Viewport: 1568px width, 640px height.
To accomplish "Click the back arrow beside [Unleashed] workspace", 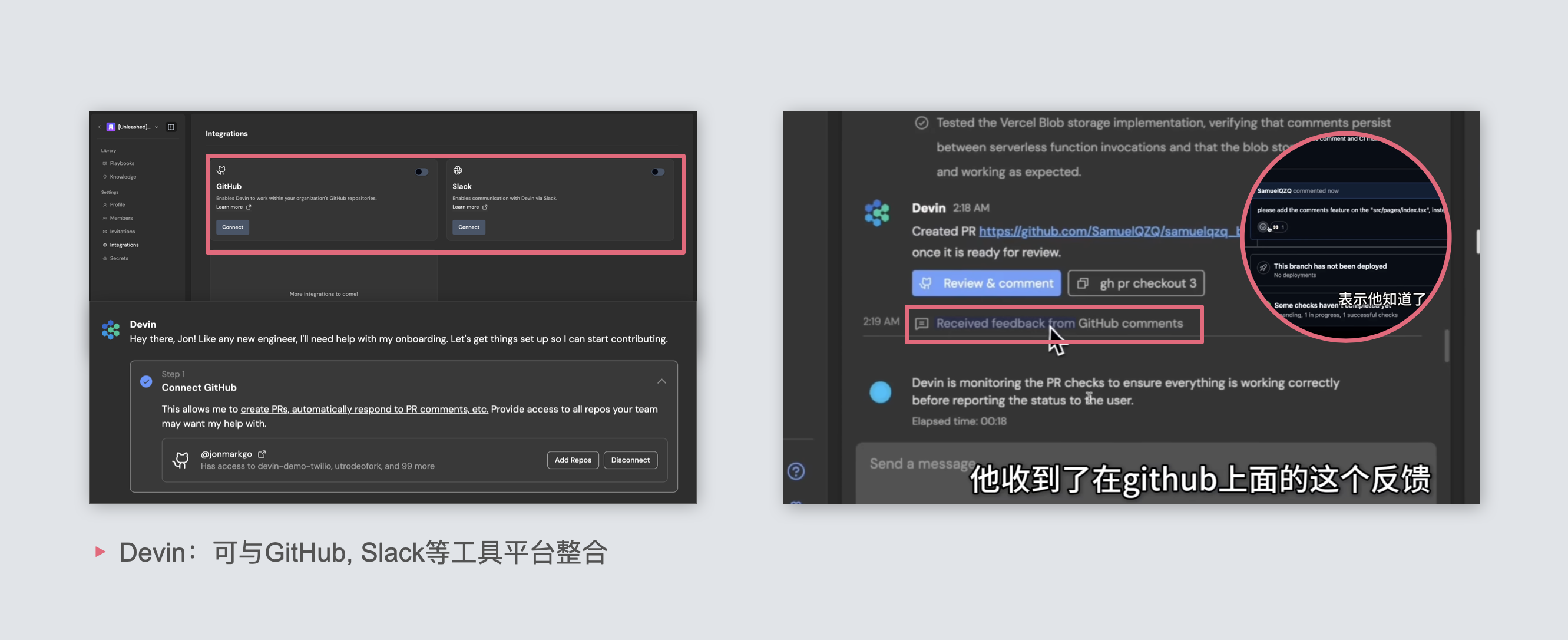I will (99, 127).
